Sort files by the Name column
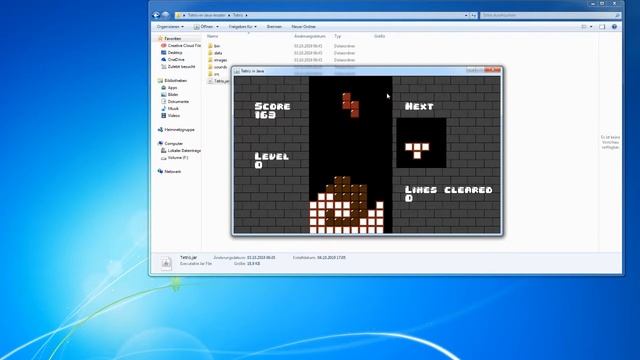This screenshot has height=360, width=640. tap(212, 36)
